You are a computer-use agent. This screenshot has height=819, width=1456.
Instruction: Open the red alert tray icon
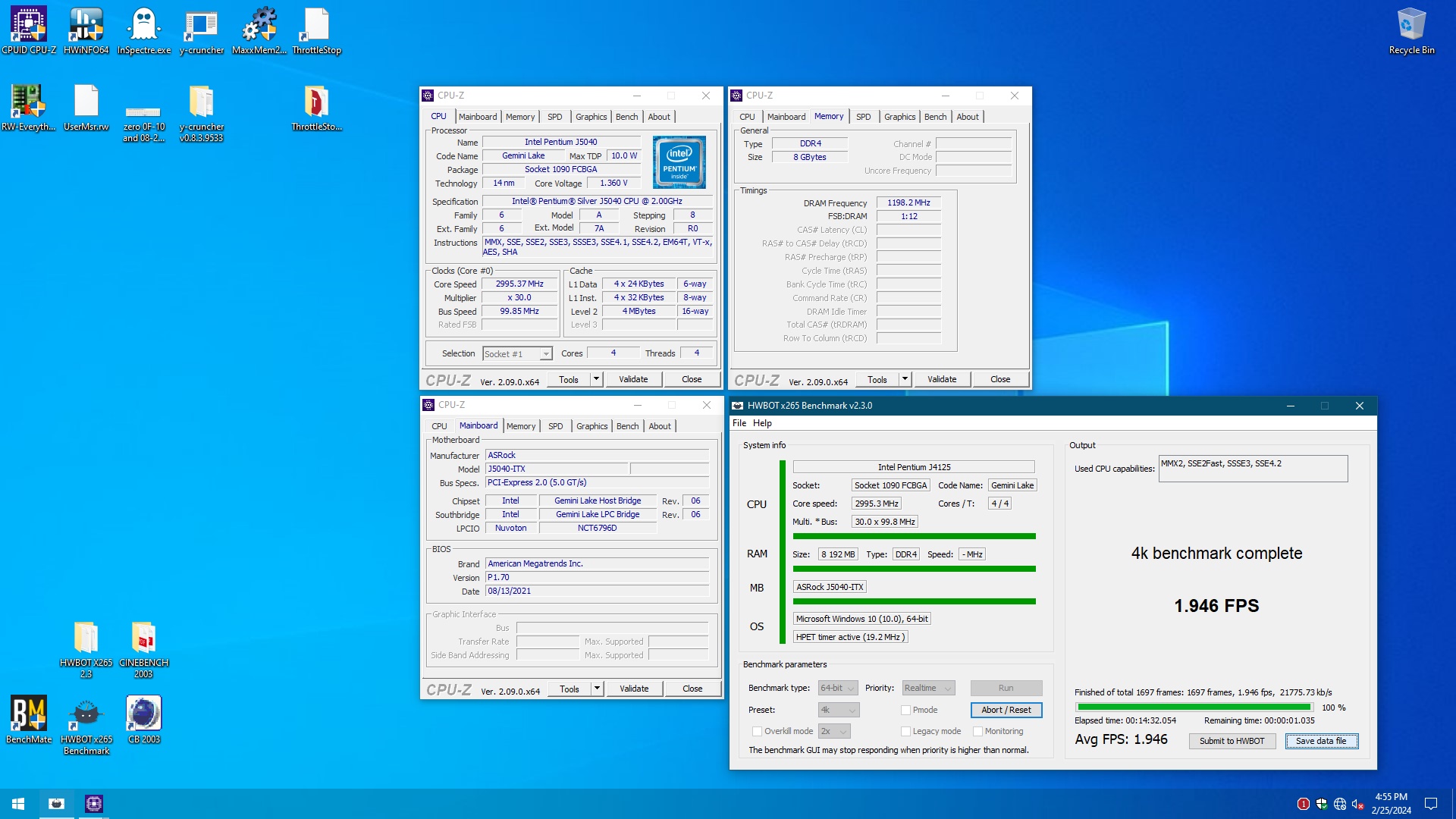1303,804
